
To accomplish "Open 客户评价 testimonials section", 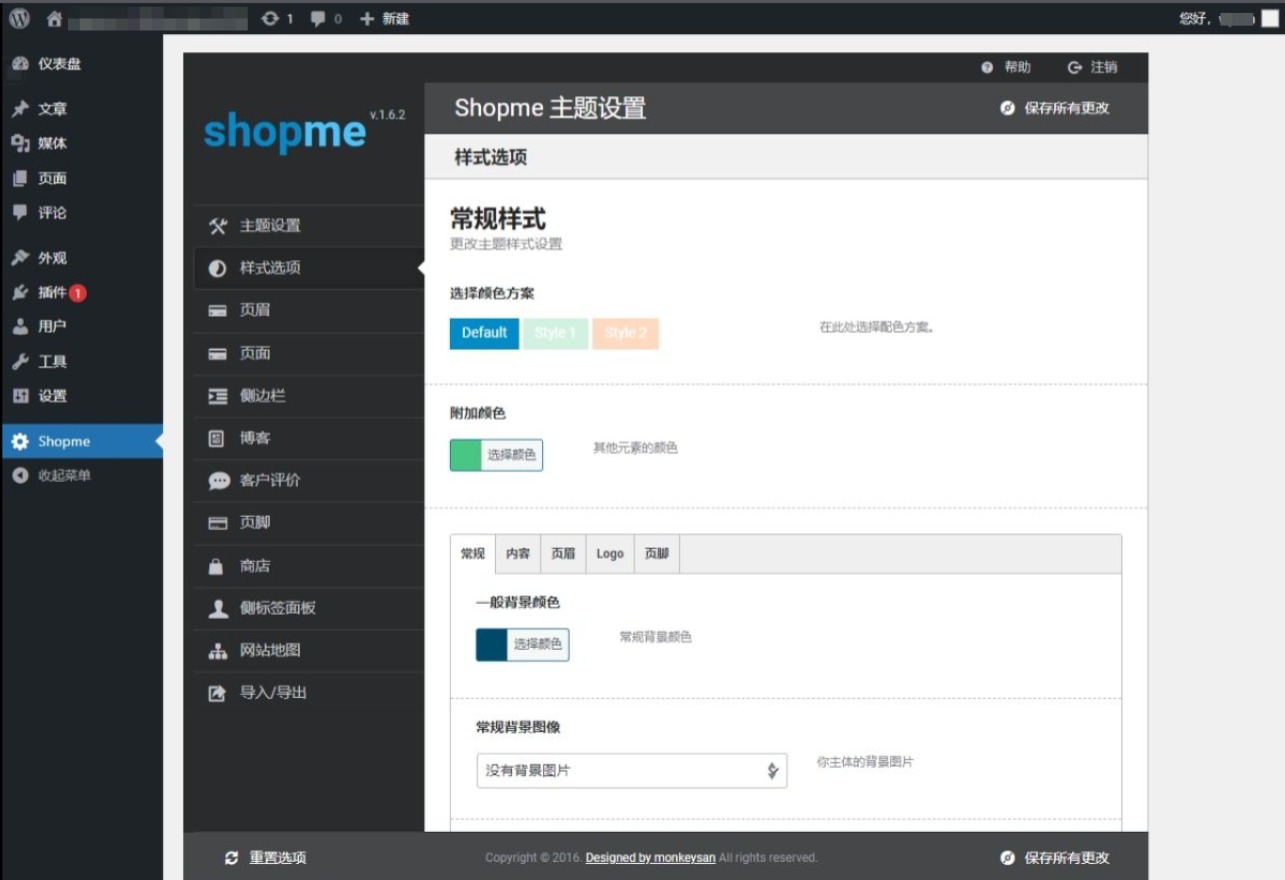I will [308, 480].
